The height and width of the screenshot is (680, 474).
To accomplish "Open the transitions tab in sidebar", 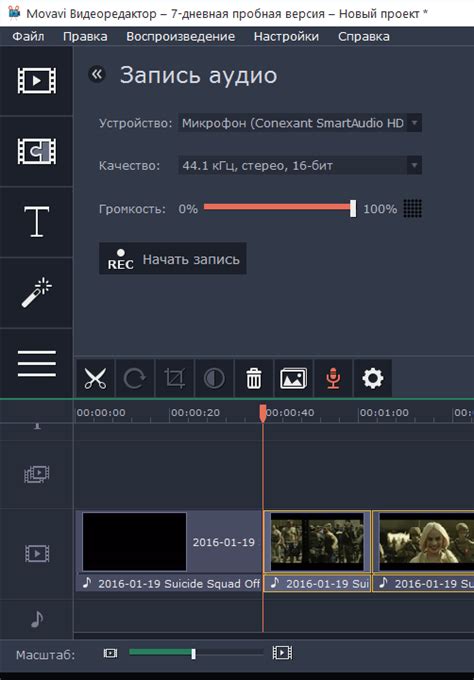I will click(x=36, y=151).
